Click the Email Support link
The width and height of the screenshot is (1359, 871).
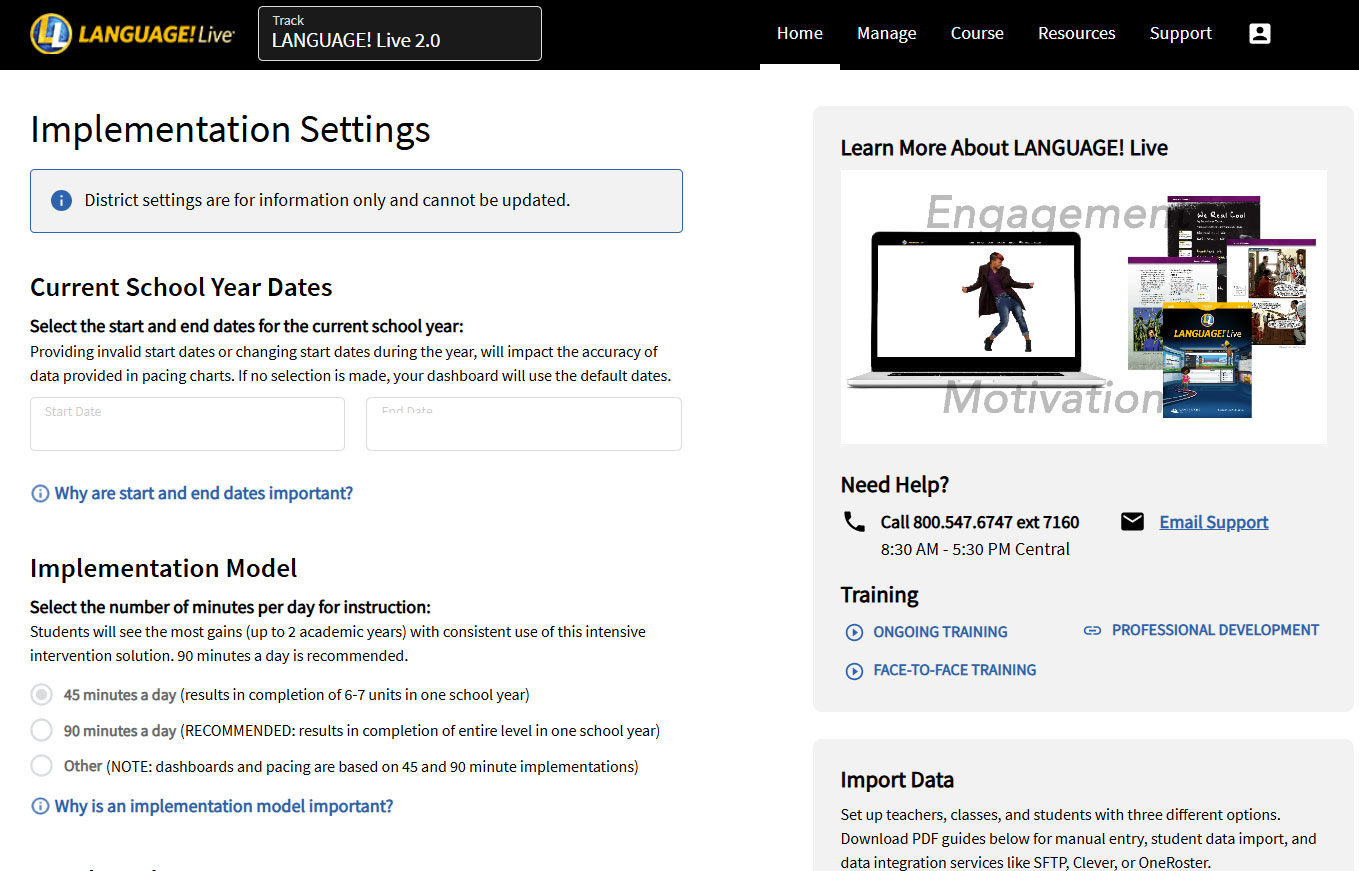1214,522
